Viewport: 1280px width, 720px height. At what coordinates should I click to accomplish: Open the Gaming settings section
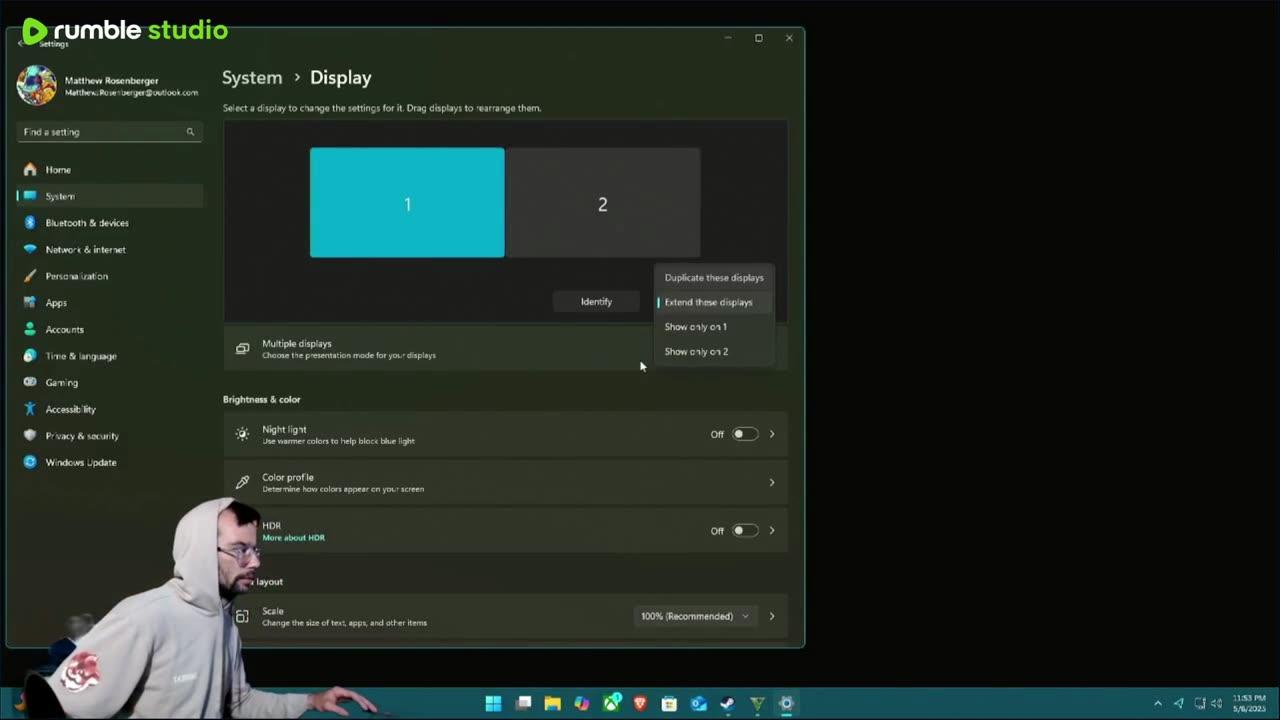click(x=109, y=382)
